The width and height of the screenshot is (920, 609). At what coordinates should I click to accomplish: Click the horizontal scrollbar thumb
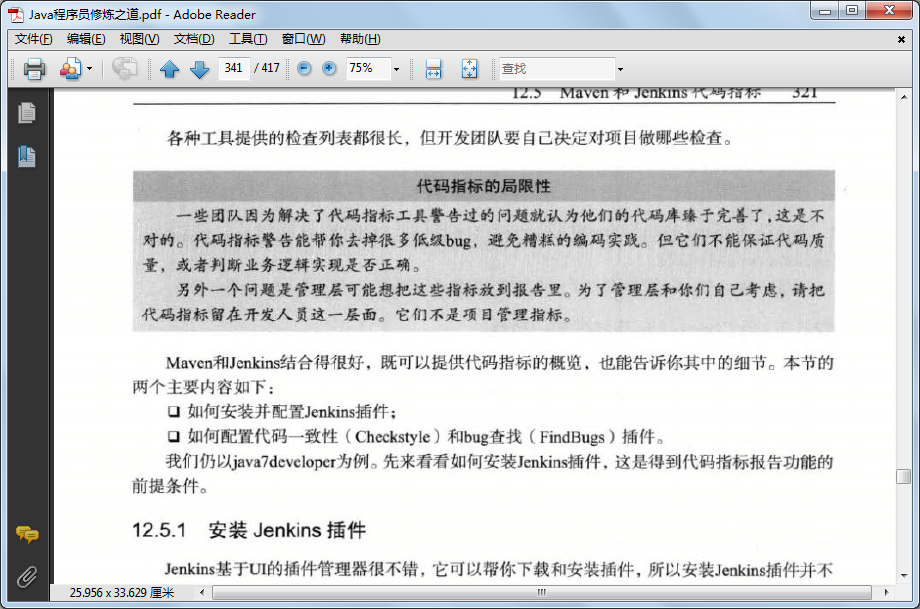(x=542, y=592)
